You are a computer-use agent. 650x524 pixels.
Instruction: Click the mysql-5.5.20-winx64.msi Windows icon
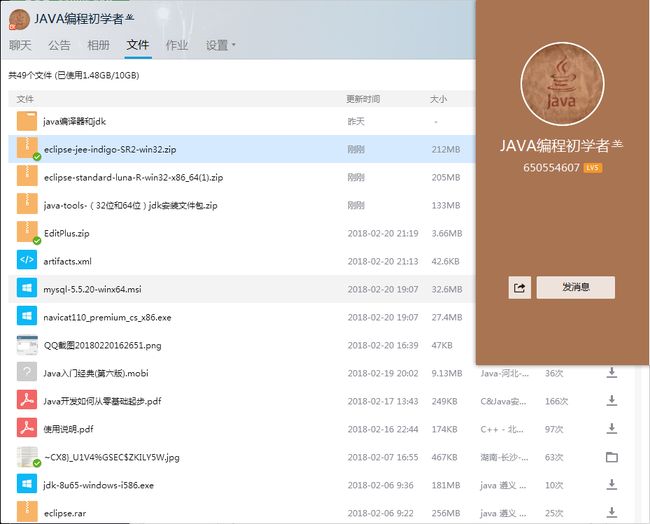(x=27, y=288)
